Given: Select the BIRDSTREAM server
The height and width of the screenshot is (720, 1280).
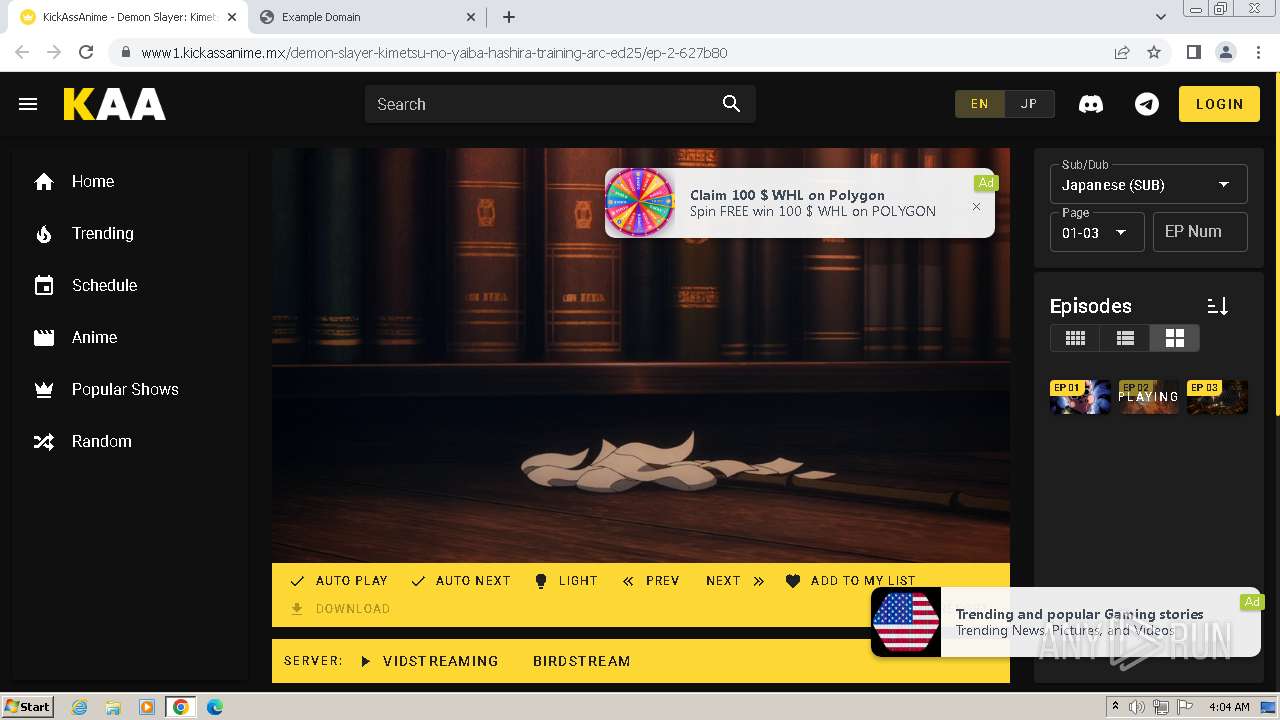Looking at the screenshot, I should coord(582,661).
